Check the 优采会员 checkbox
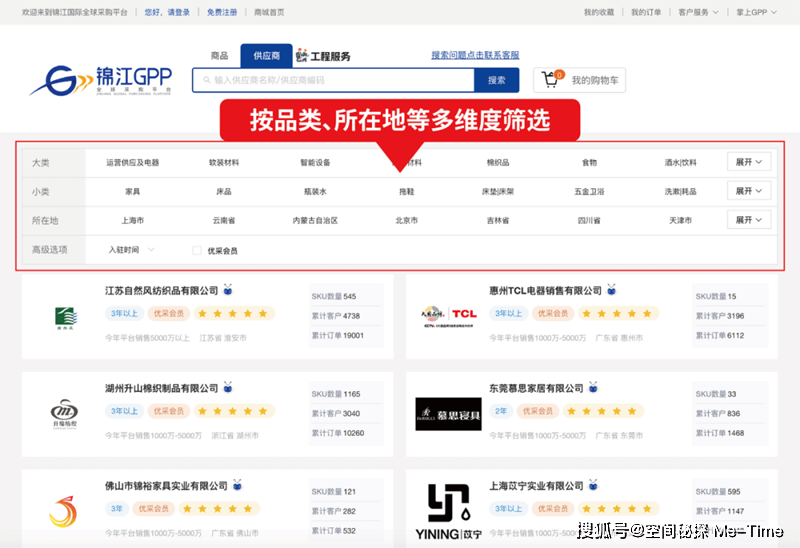 (x=197, y=250)
